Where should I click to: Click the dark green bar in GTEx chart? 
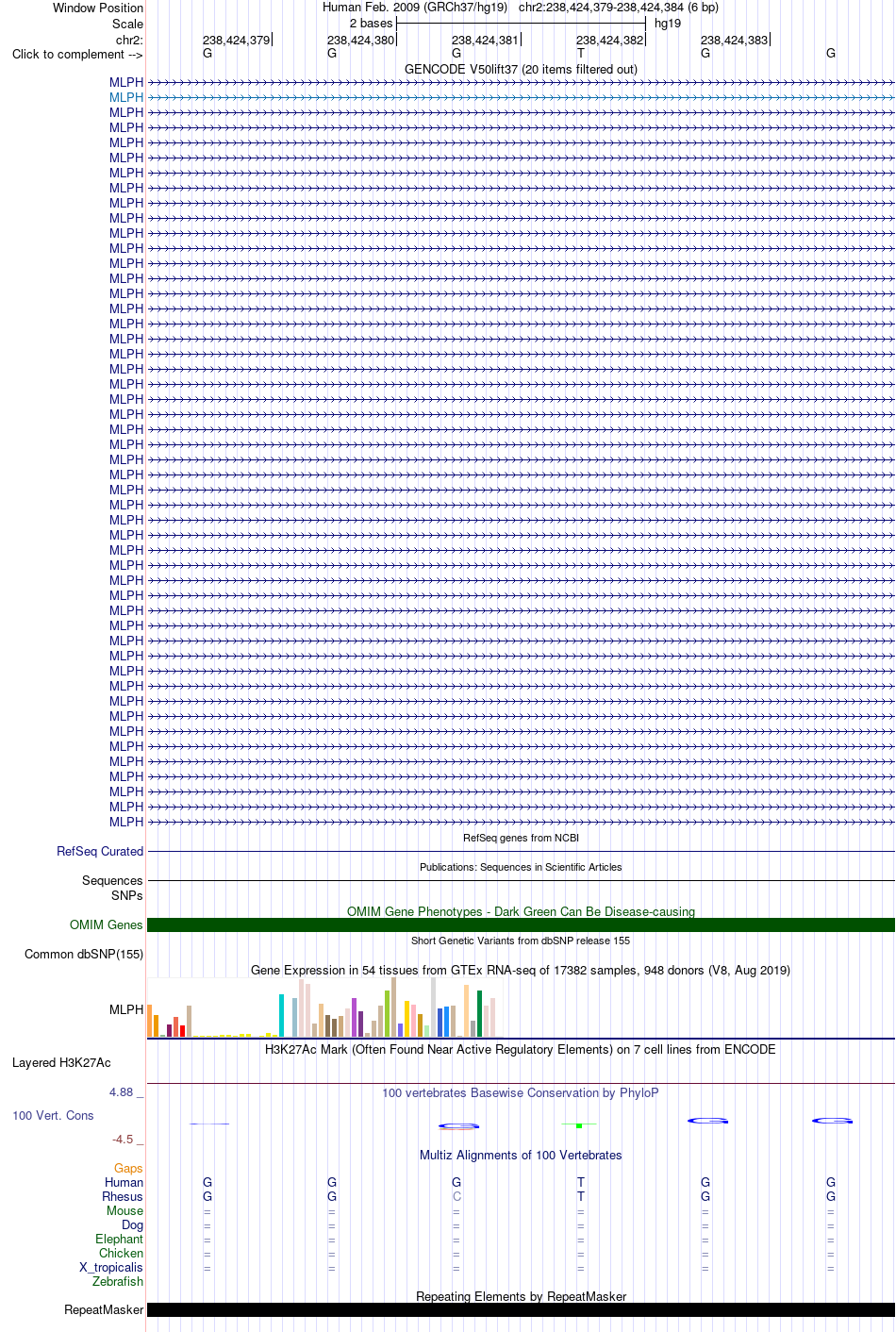point(479,1014)
